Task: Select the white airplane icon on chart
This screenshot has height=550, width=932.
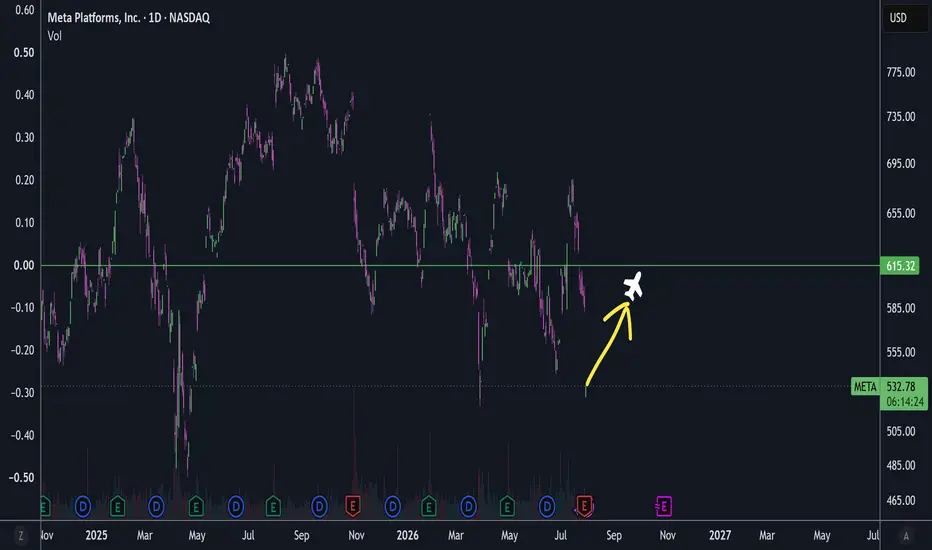Action: click(633, 287)
